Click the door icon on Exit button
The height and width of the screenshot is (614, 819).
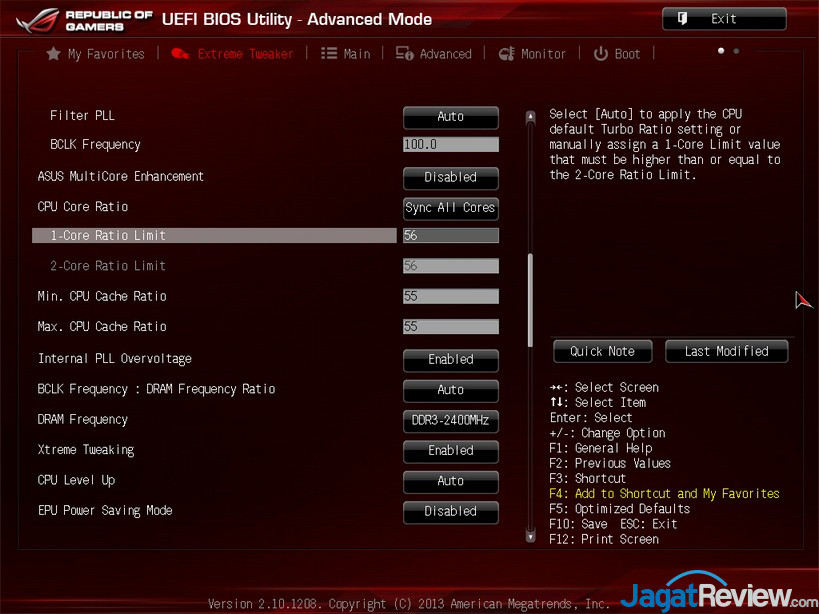click(x=682, y=19)
